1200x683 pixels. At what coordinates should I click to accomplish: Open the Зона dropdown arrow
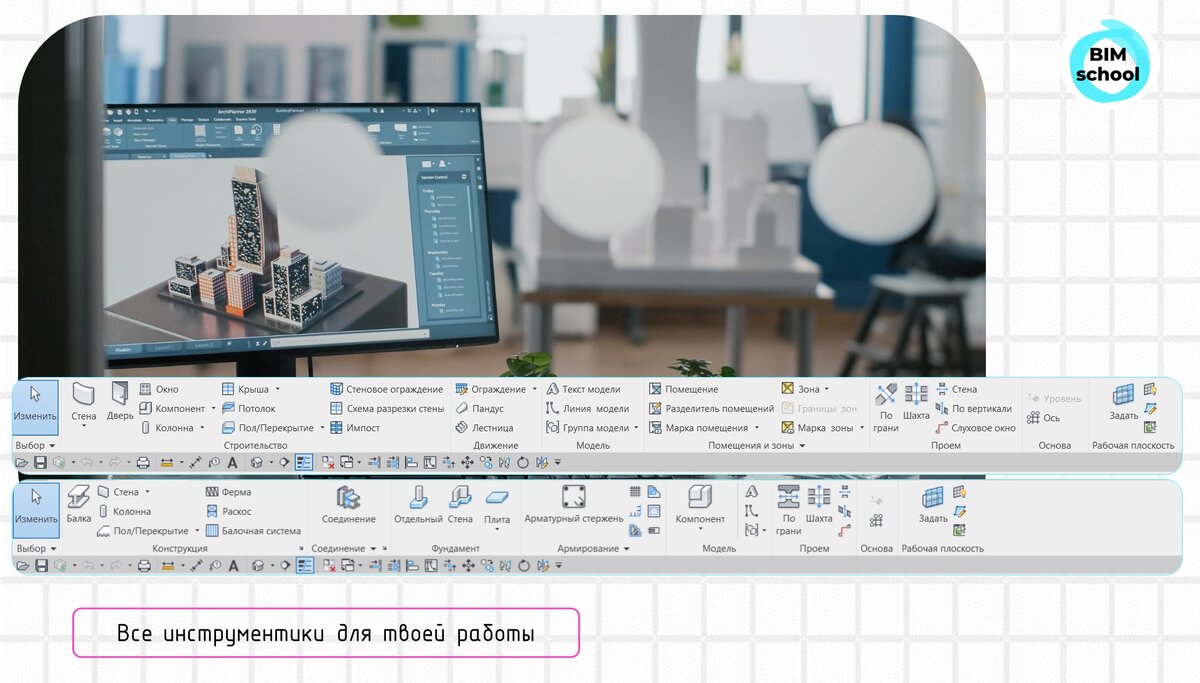tap(827, 389)
